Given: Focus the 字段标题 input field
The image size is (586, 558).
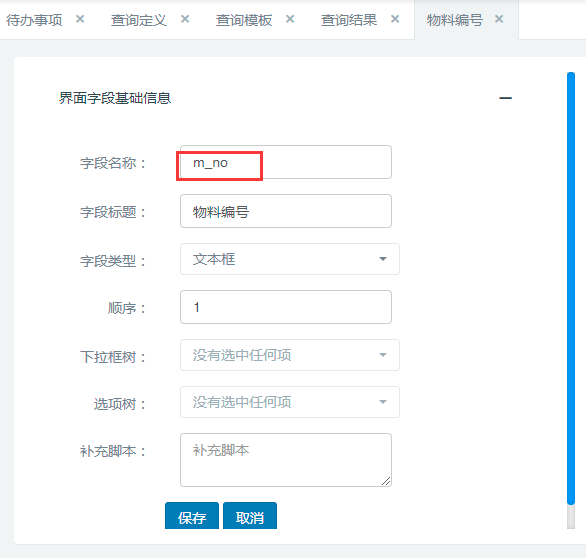Looking at the screenshot, I should pos(286,211).
